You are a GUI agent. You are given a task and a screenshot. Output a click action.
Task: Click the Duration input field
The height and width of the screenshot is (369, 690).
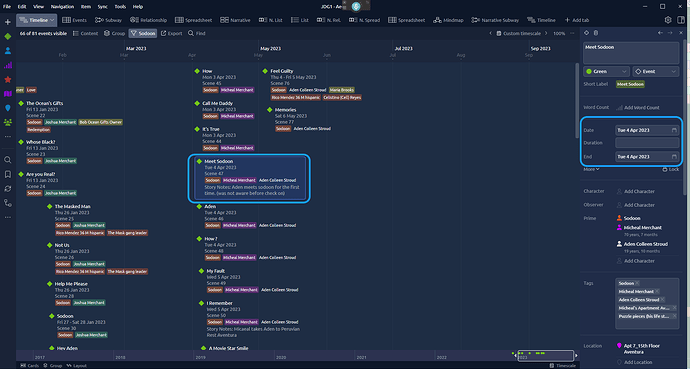tap(647, 143)
